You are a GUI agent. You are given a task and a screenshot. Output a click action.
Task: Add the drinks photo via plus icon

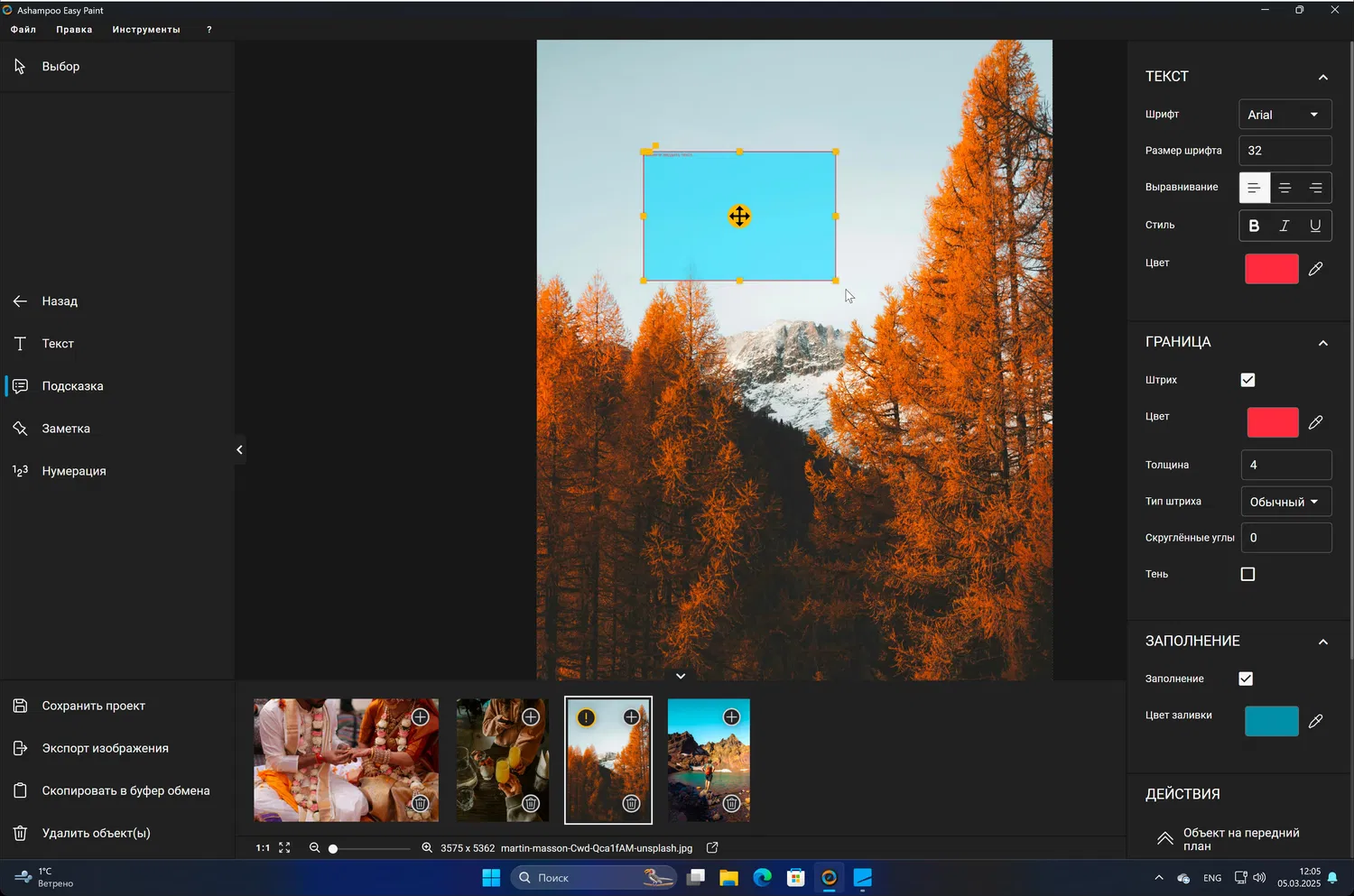(531, 716)
